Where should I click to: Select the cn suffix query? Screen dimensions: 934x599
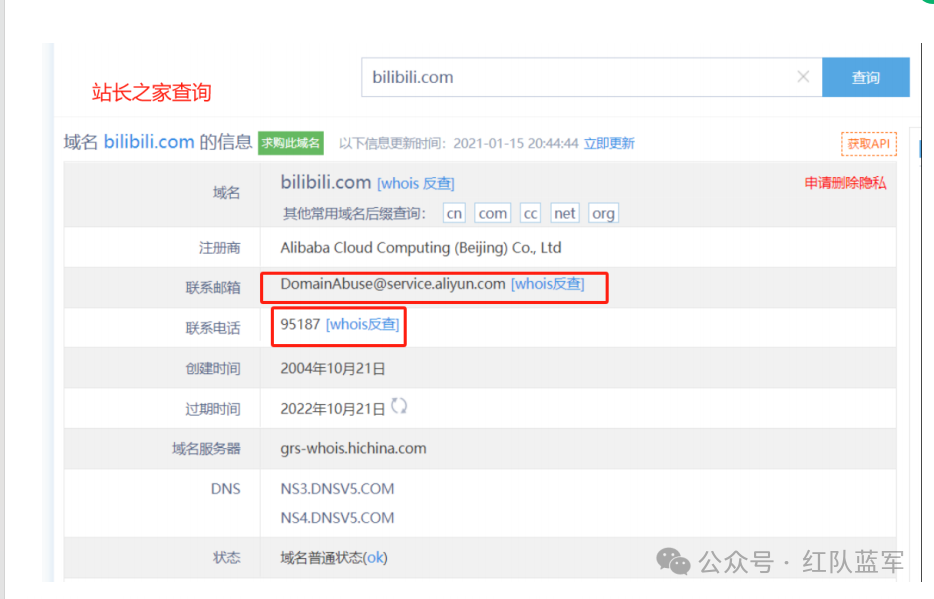coord(454,213)
